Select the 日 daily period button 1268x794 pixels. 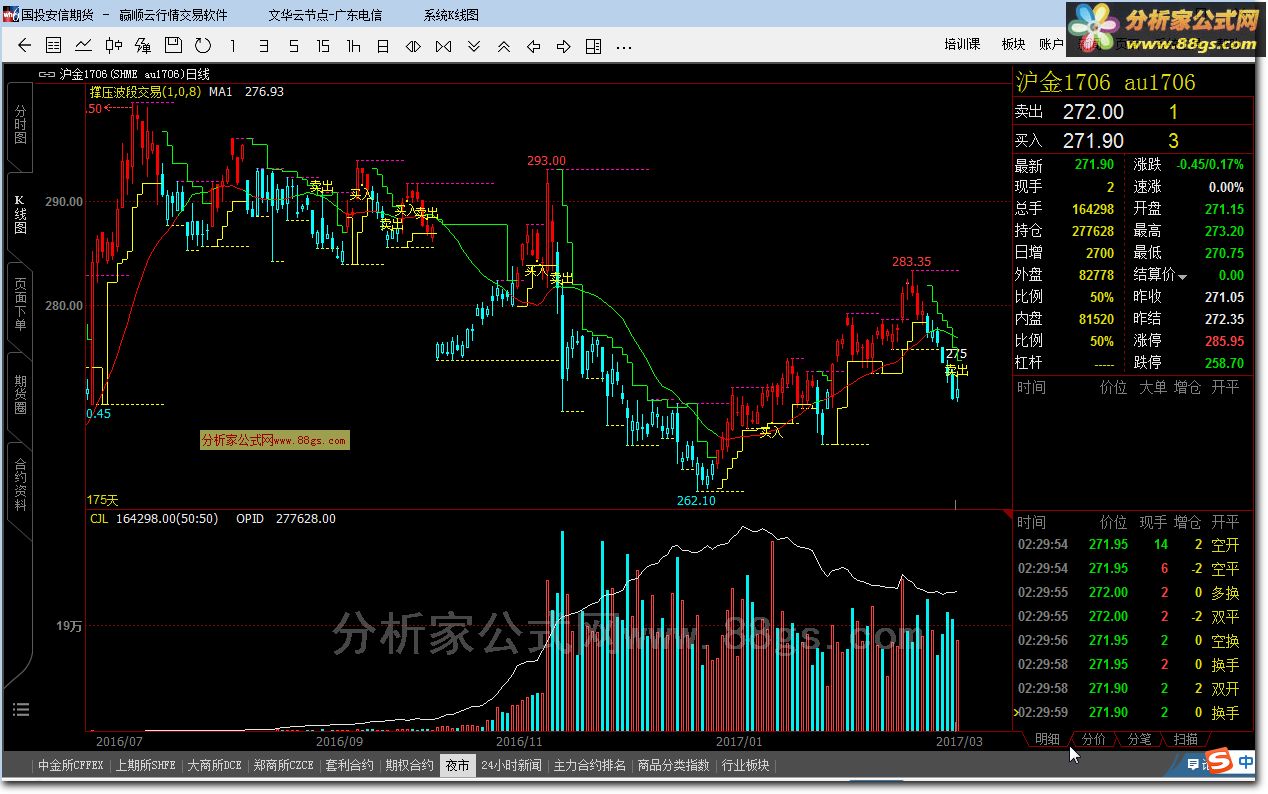383,46
